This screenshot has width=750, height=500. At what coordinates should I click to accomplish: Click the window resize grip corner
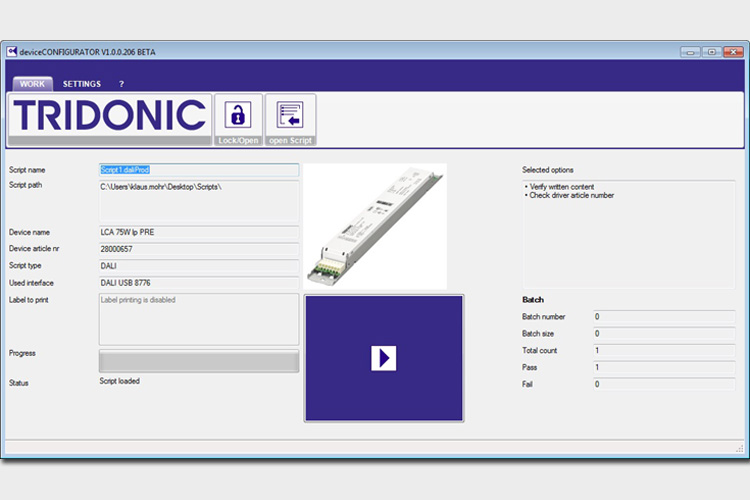pyautogui.click(x=739, y=448)
